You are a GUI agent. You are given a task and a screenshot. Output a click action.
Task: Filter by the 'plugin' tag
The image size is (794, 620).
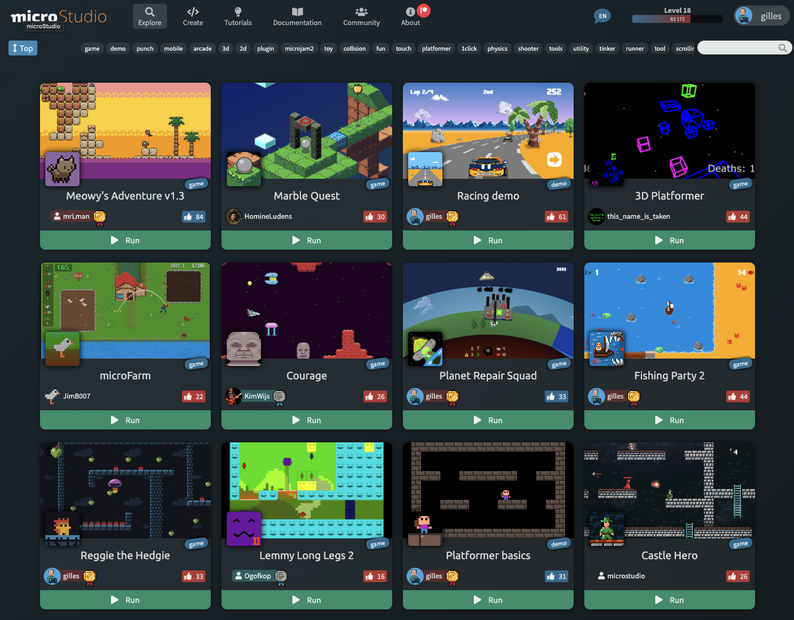pos(265,49)
